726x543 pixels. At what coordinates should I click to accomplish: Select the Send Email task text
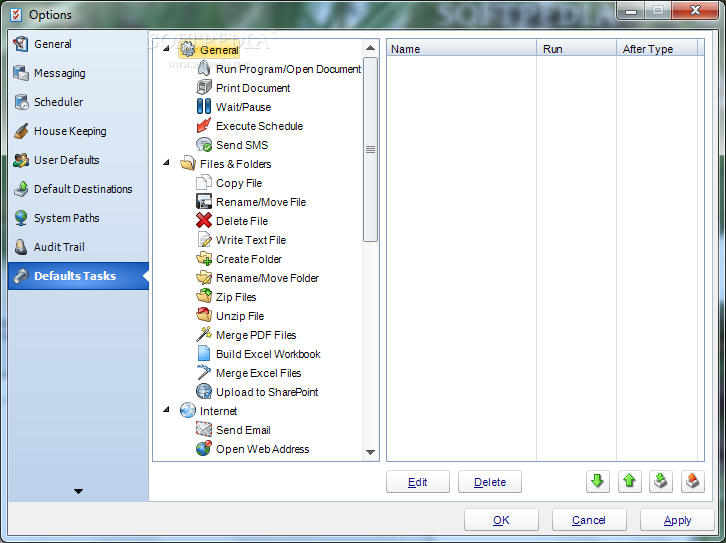tap(244, 430)
